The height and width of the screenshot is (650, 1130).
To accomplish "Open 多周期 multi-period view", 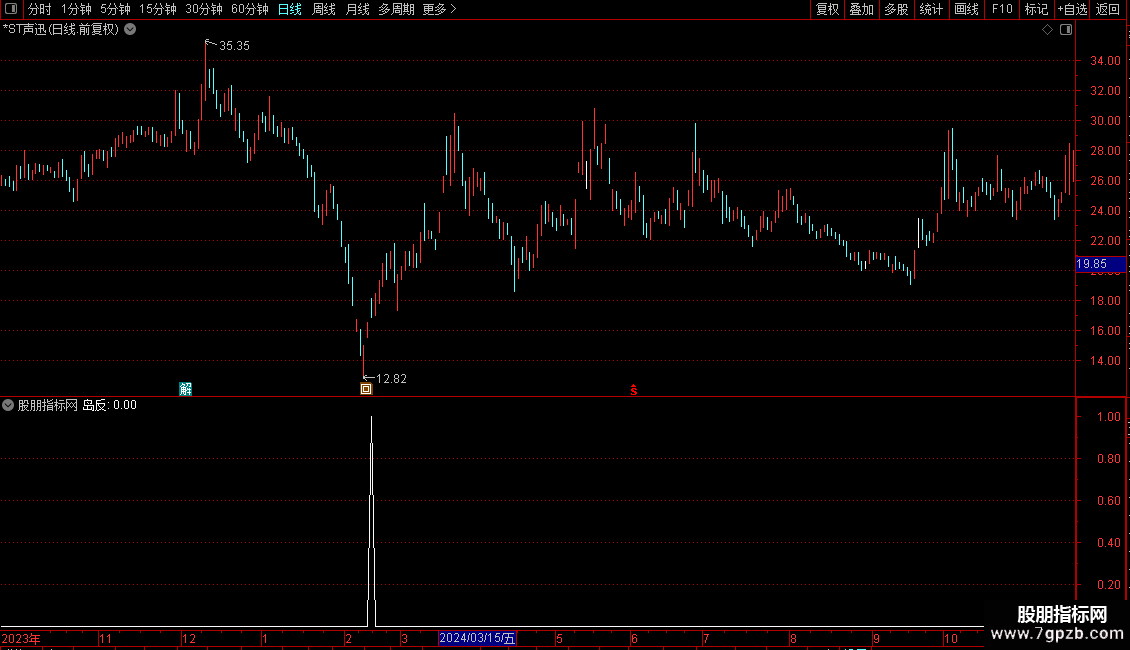I will pos(396,9).
